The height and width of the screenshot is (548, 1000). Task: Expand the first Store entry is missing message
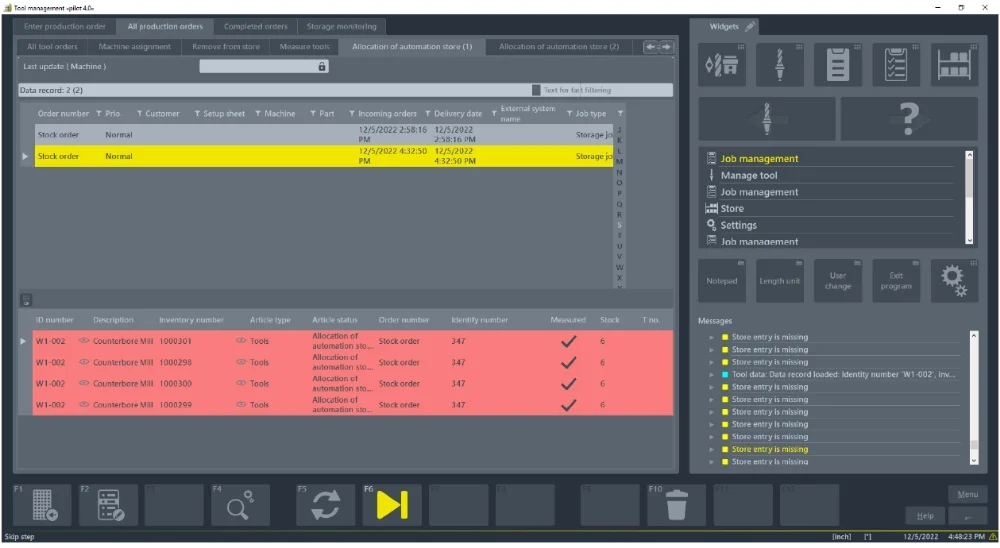click(712, 338)
